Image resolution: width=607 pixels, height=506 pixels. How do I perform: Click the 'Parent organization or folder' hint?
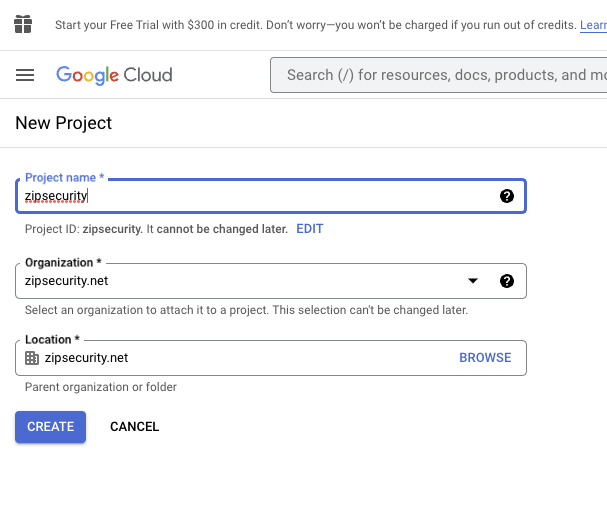(x=101, y=387)
